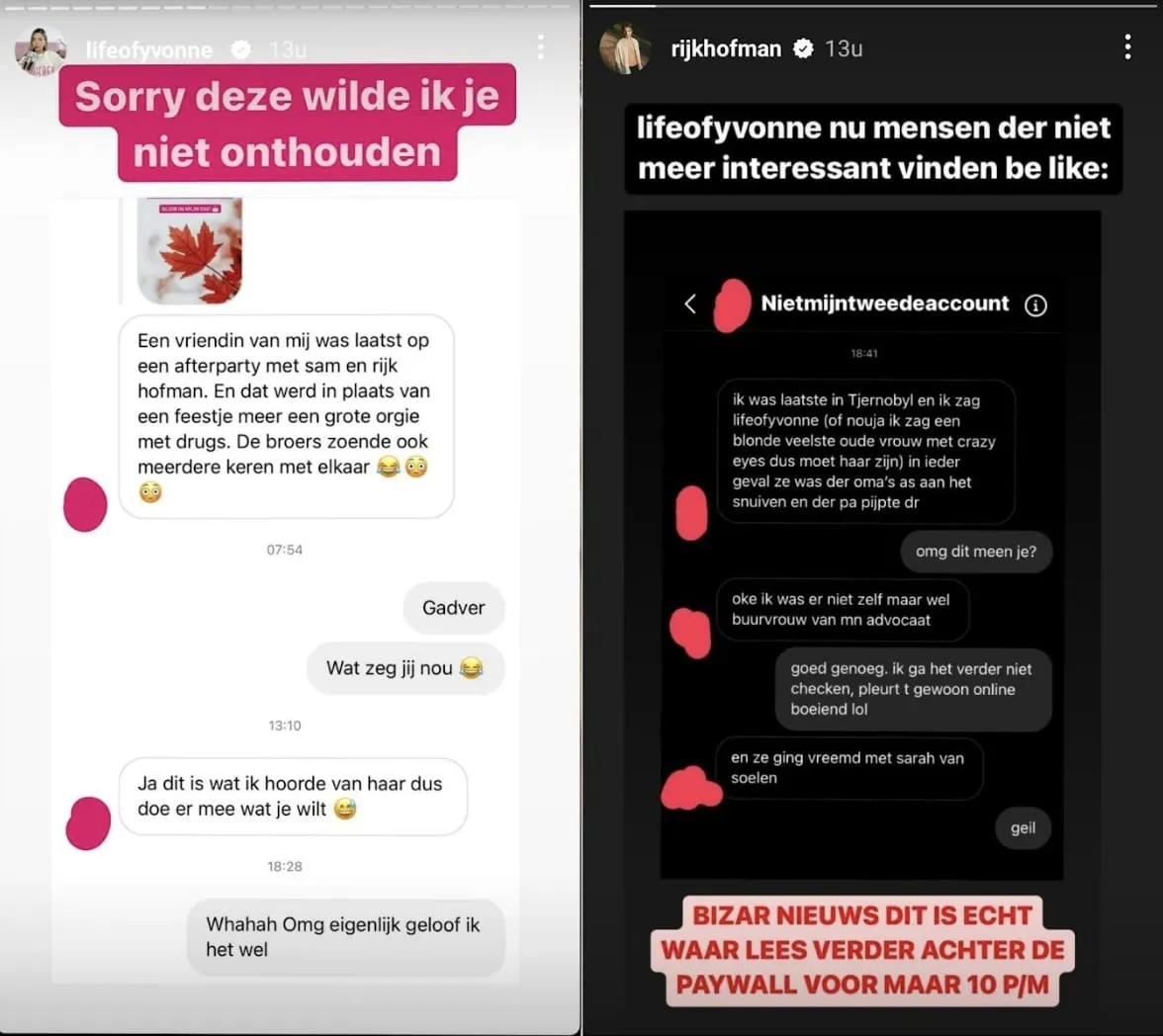Tap the three-dot menu on lifeofyvonne story
The height and width of the screenshot is (1036, 1163).
541,46
